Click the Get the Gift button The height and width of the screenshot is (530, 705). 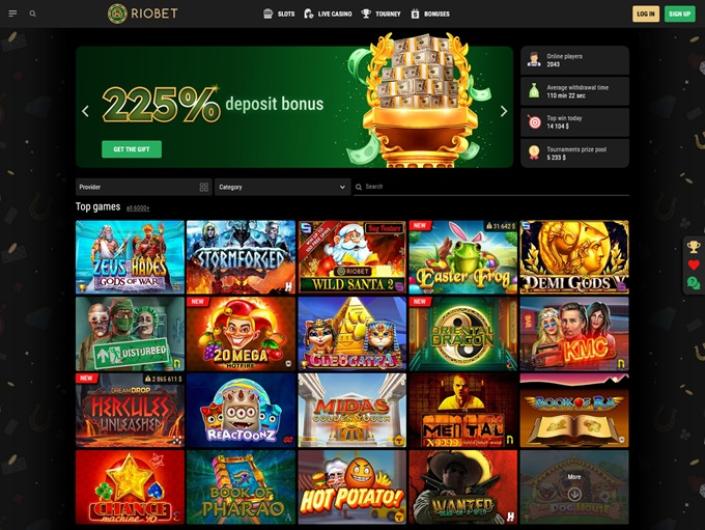tap(132, 149)
